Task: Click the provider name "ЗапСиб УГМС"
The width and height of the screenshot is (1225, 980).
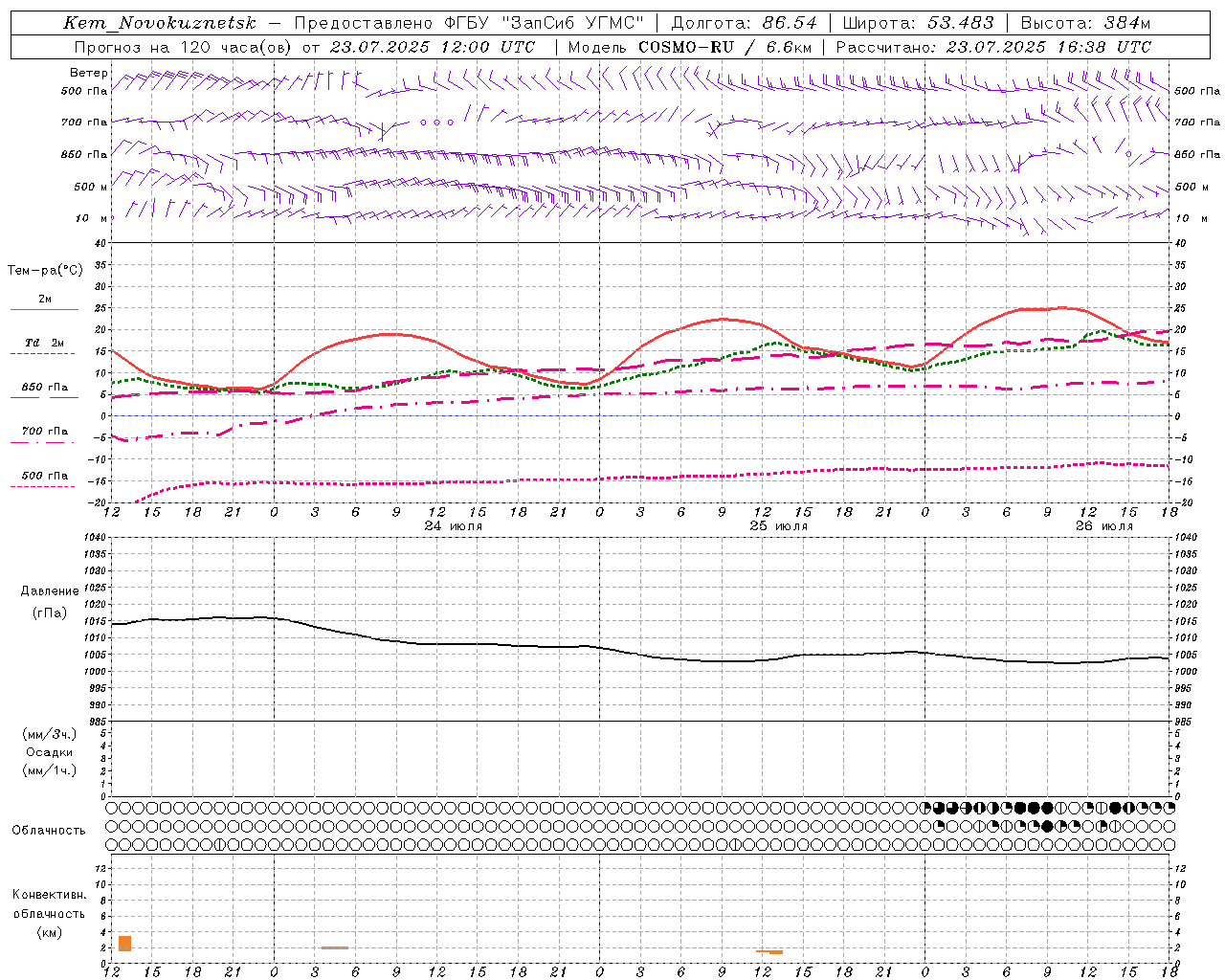Action: (573, 23)
